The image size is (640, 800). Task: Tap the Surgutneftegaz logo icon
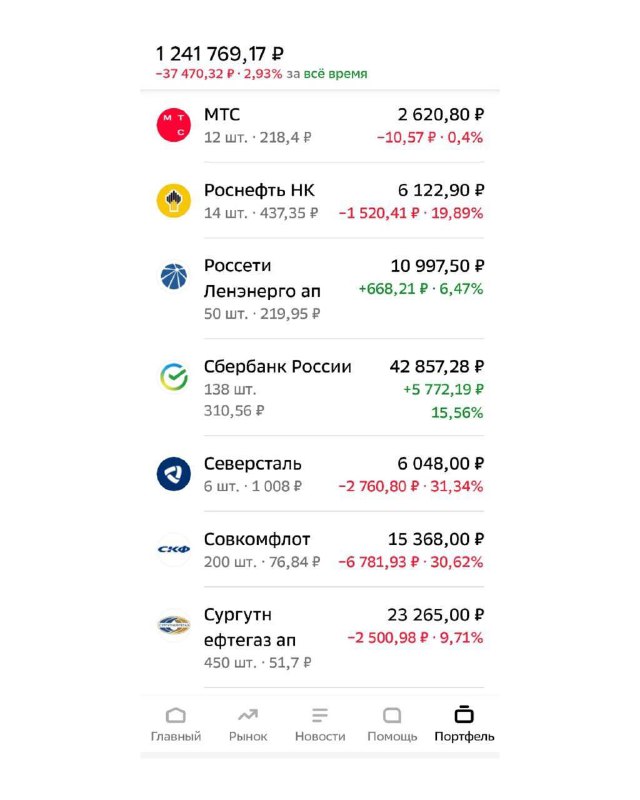[174, 625]
